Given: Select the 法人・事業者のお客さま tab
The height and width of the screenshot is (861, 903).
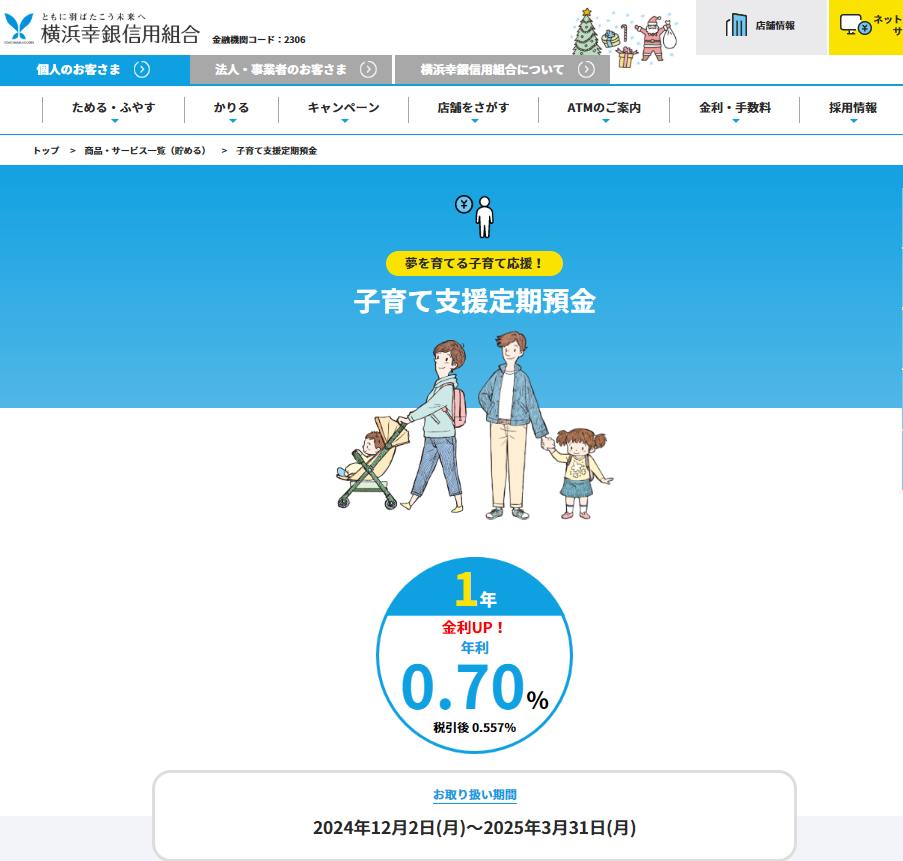Looking at the screenshot, I should pos(291,70).
